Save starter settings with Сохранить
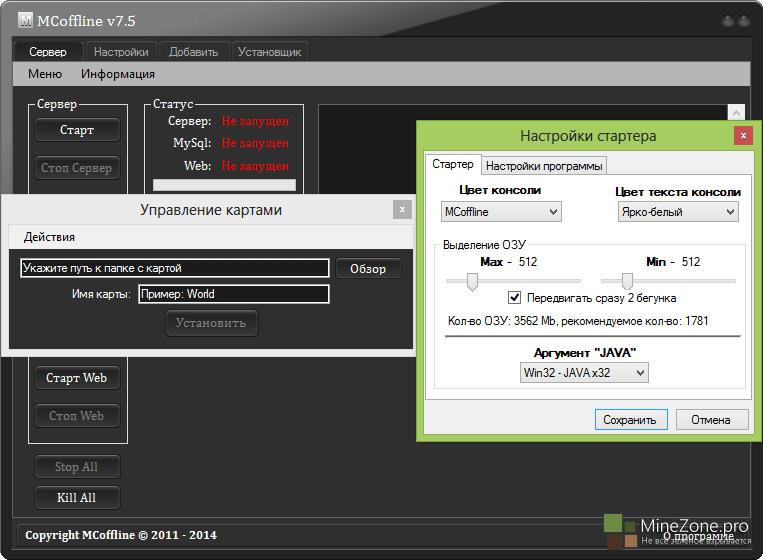763x560 pixels. pos(630,420)
